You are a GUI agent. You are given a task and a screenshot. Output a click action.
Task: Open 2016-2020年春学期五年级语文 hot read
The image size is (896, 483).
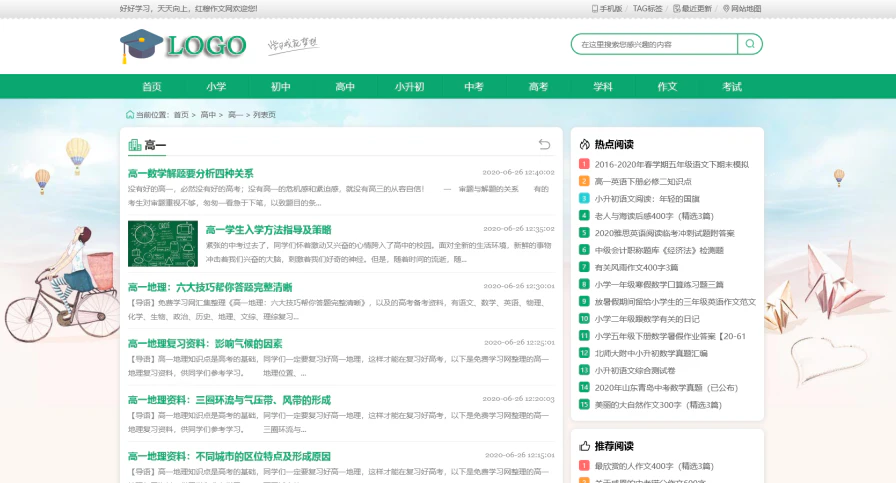point(671,164)
